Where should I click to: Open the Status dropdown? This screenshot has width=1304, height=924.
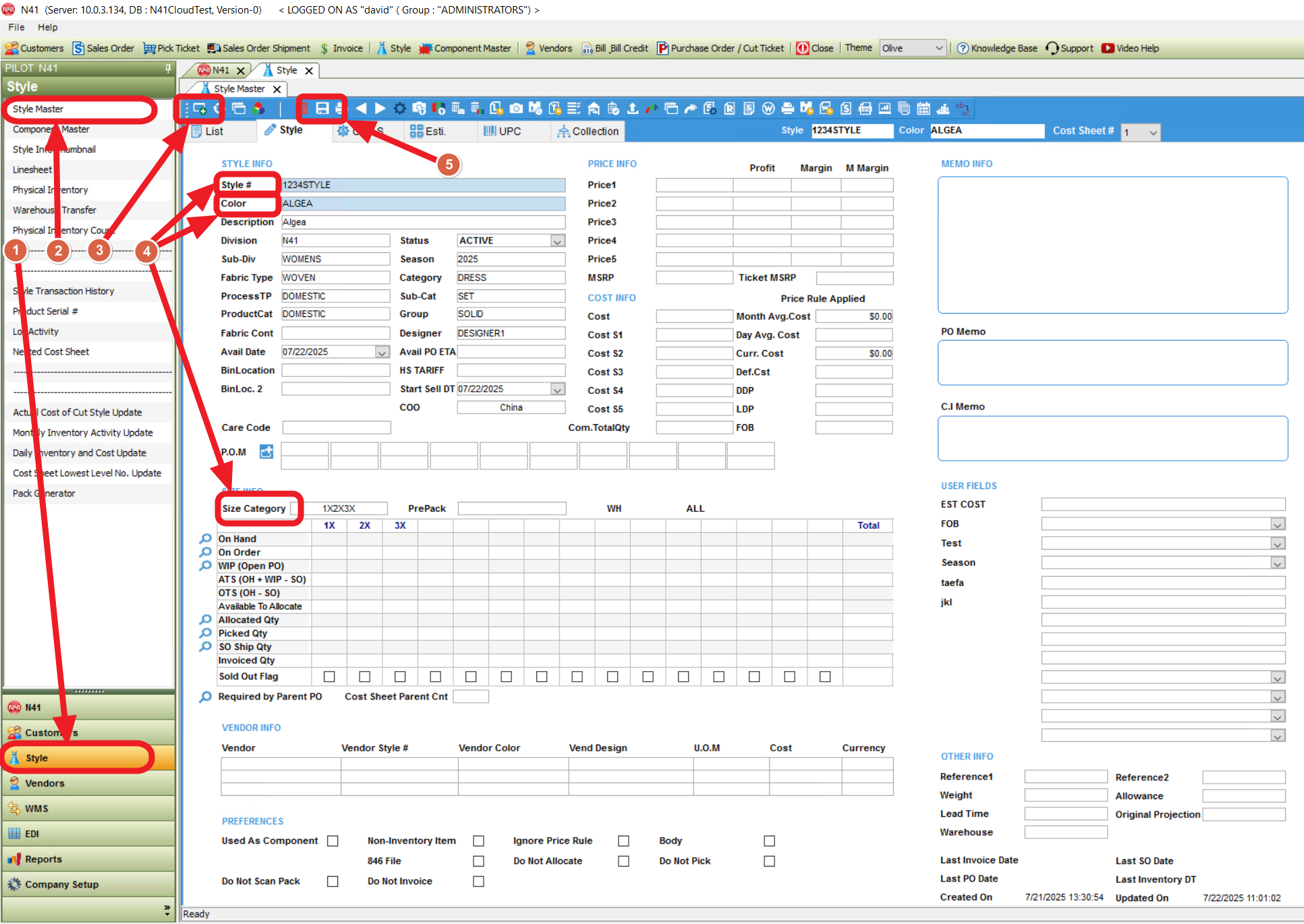557,241
